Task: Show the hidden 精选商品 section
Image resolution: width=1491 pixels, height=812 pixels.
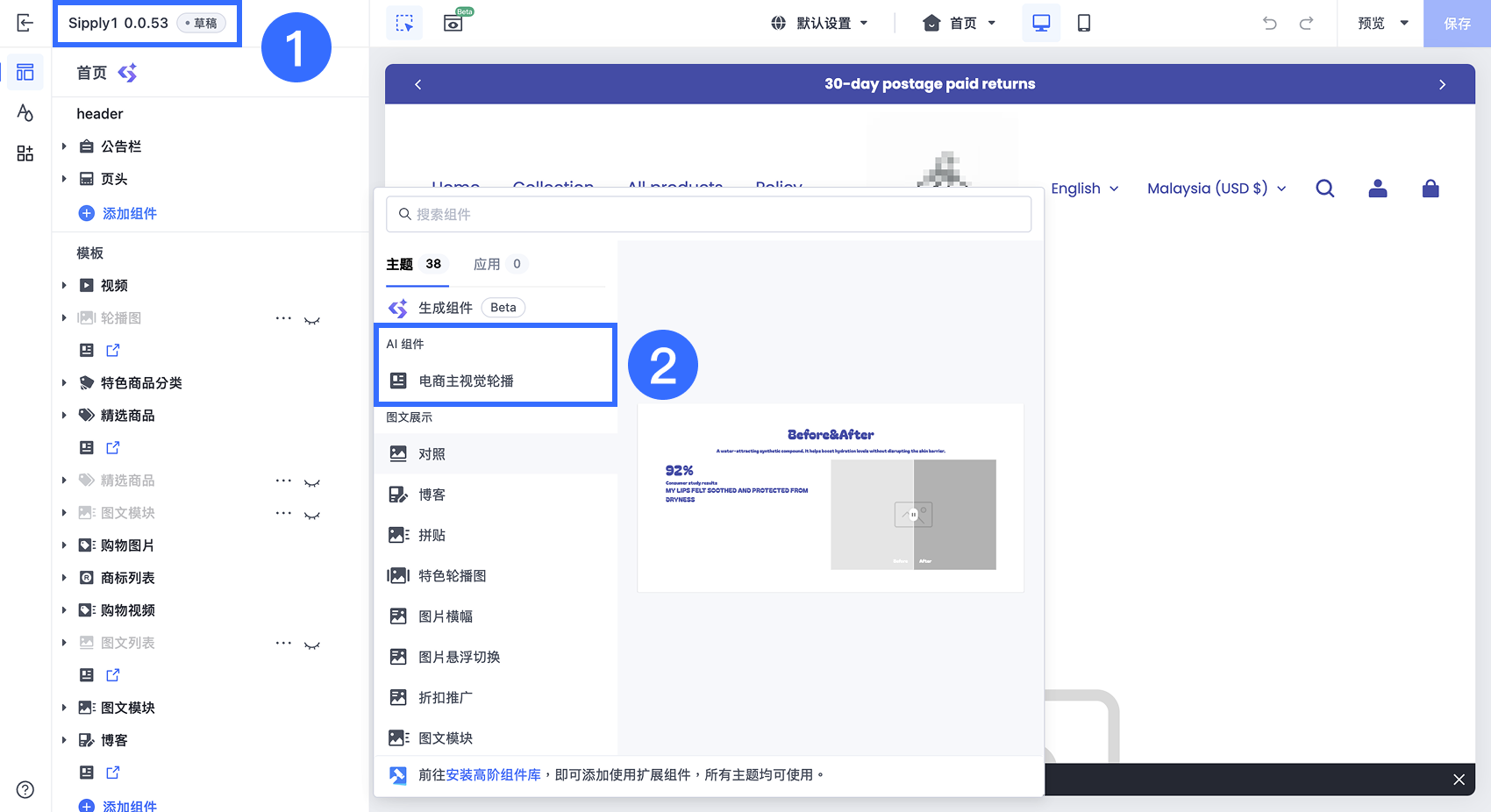Action: click(x=311, y=481)
